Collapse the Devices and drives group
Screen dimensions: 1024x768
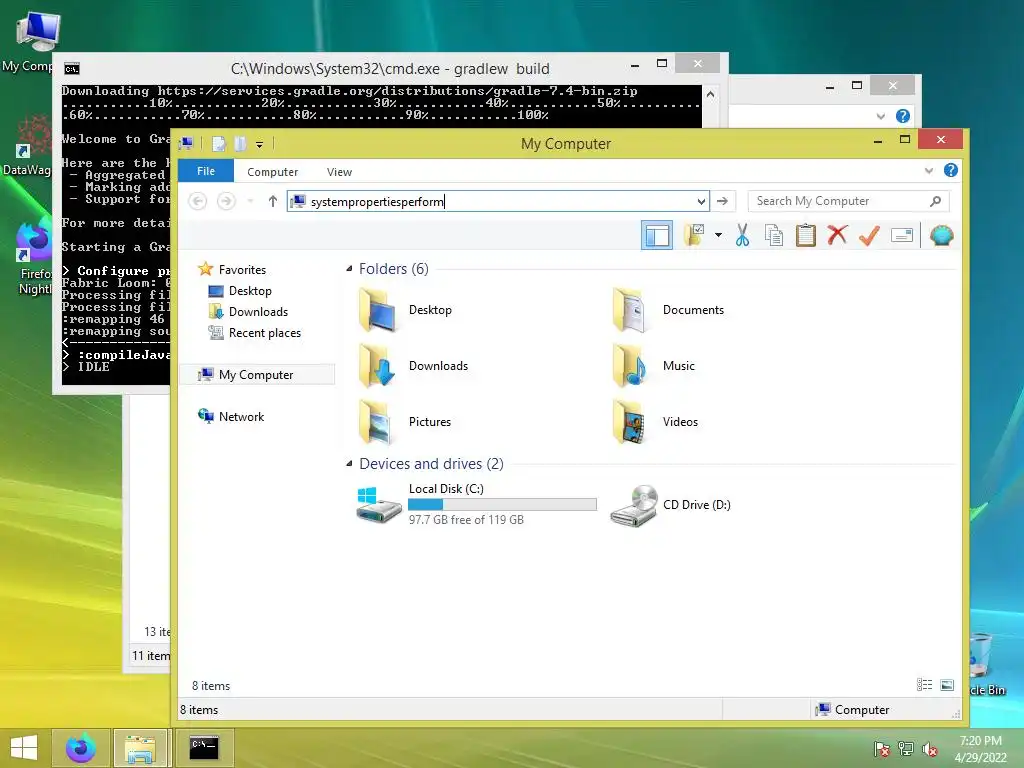pyautogui.click(x=349, y=464)
